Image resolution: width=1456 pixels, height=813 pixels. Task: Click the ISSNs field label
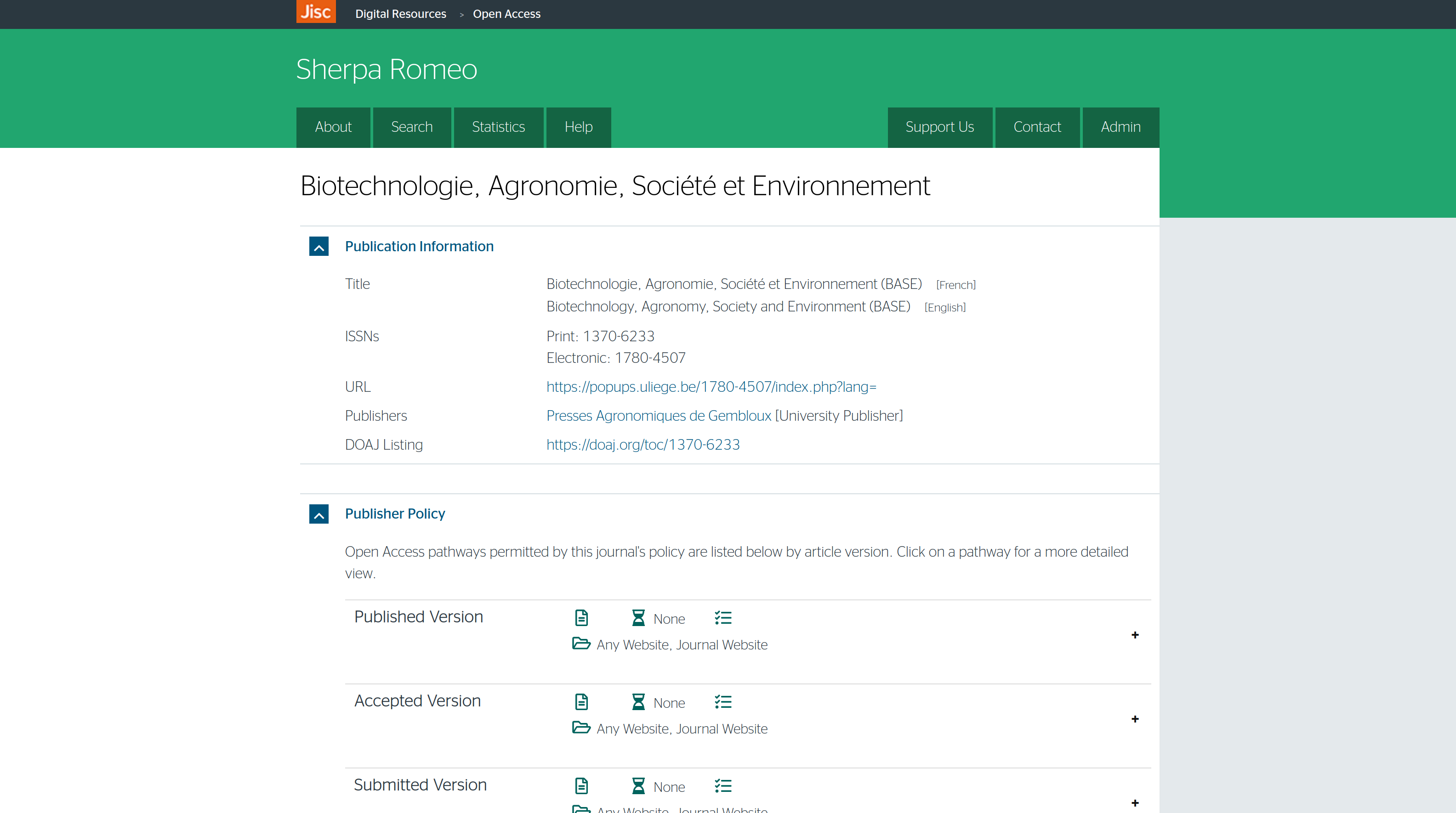click(362, 336)
